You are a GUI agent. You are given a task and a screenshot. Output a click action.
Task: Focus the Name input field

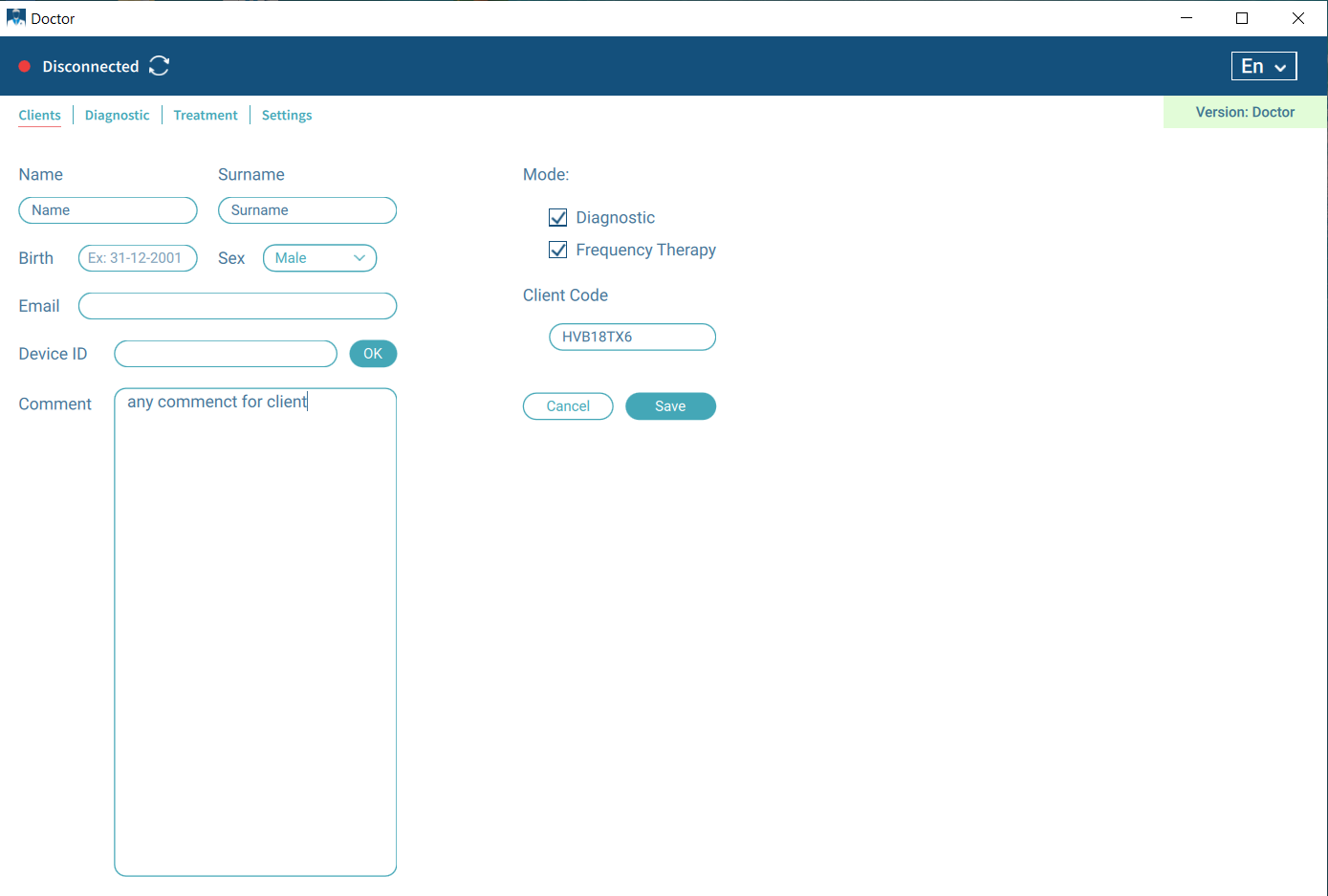click(108, 210)
